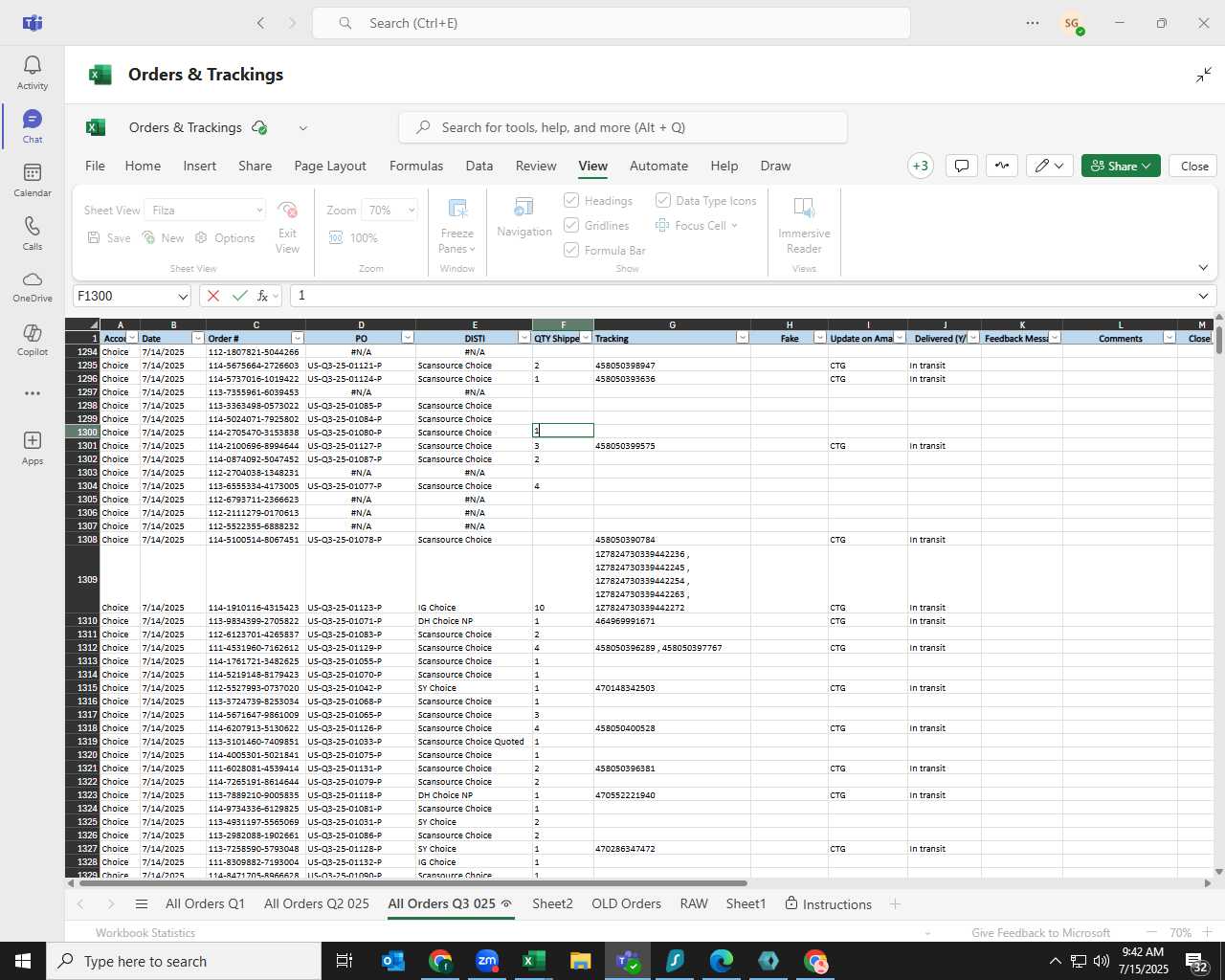Open the Navigation pane
Image resolution: width=1225 pixels, height=980 pixels.
[524, 218]
